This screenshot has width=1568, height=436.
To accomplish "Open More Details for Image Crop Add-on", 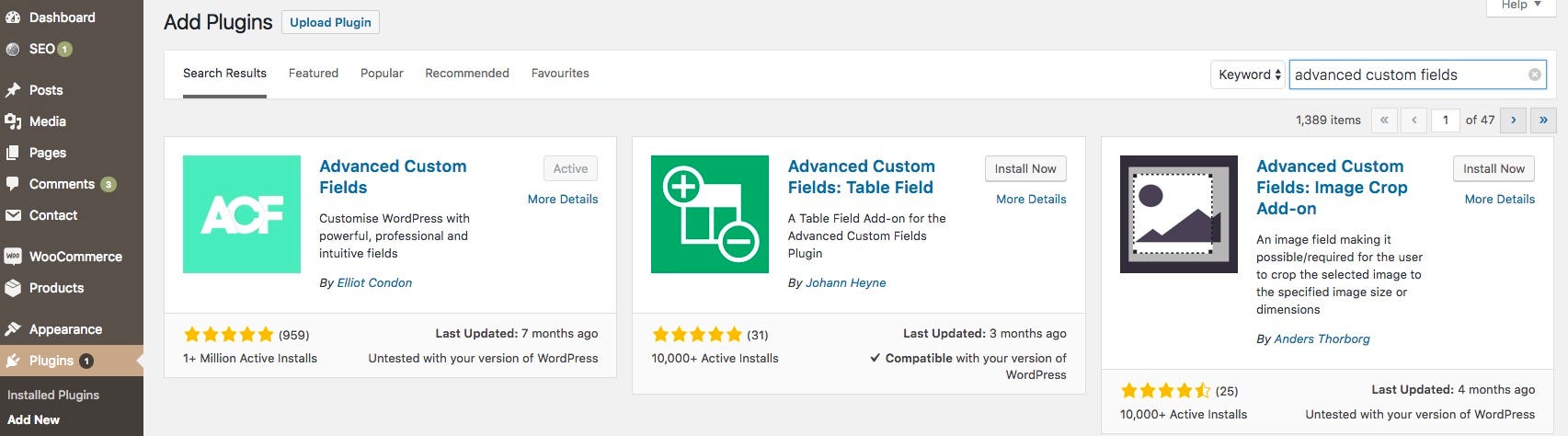I will point(1499,199).
